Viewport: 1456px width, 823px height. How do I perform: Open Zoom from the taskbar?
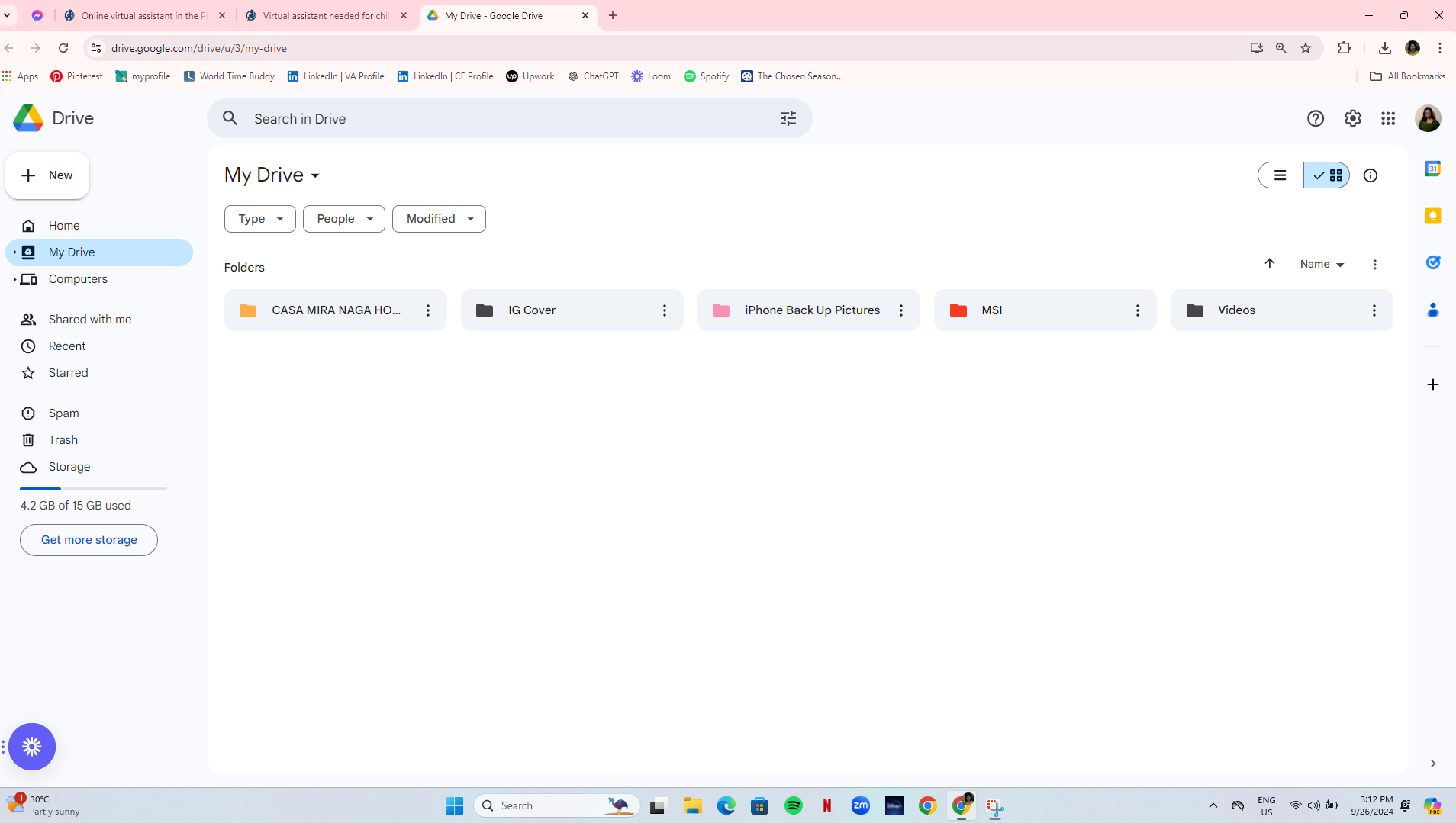tap(861, 805)
